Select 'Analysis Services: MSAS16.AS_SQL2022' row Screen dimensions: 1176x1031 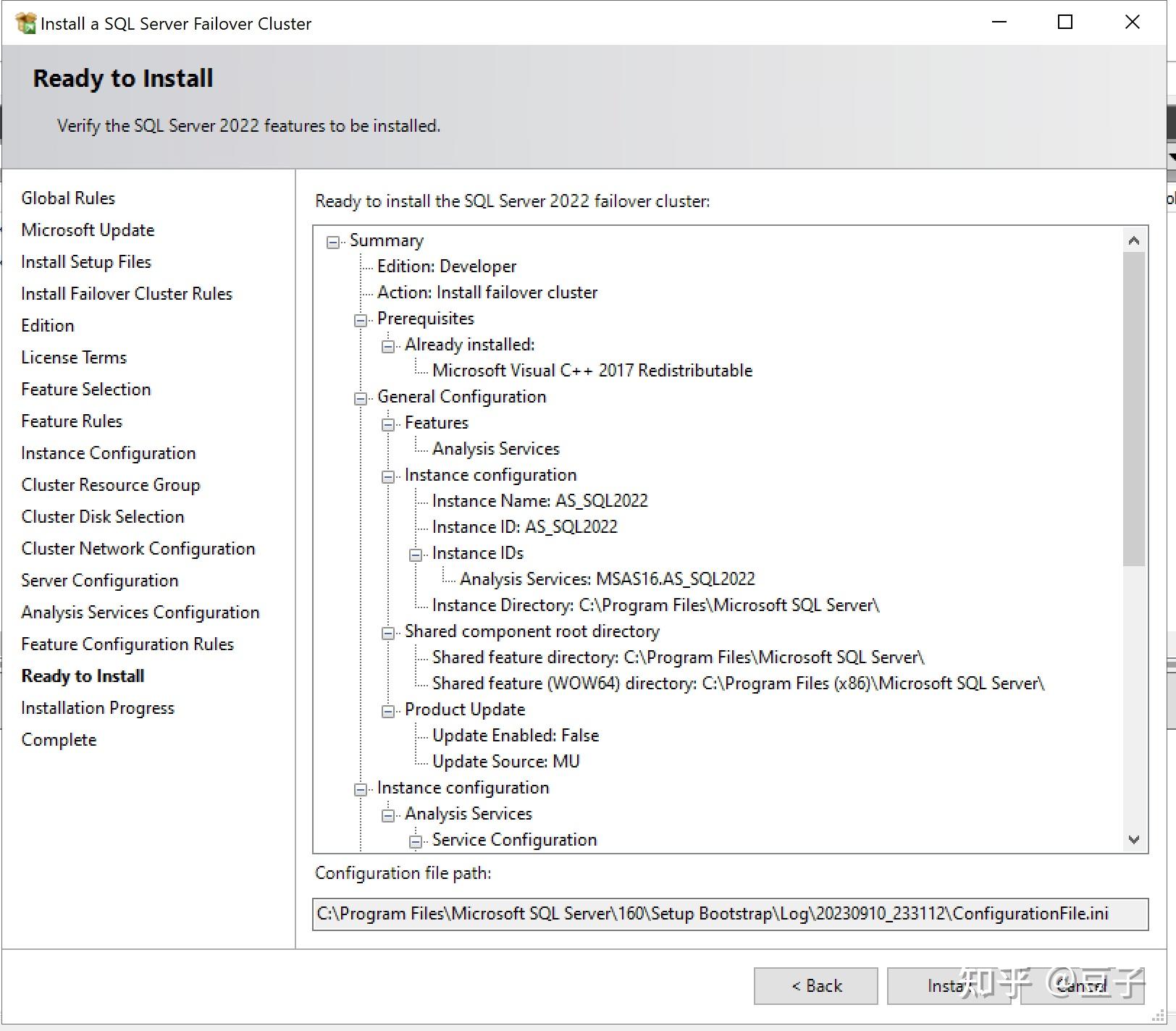pos(607,579)
